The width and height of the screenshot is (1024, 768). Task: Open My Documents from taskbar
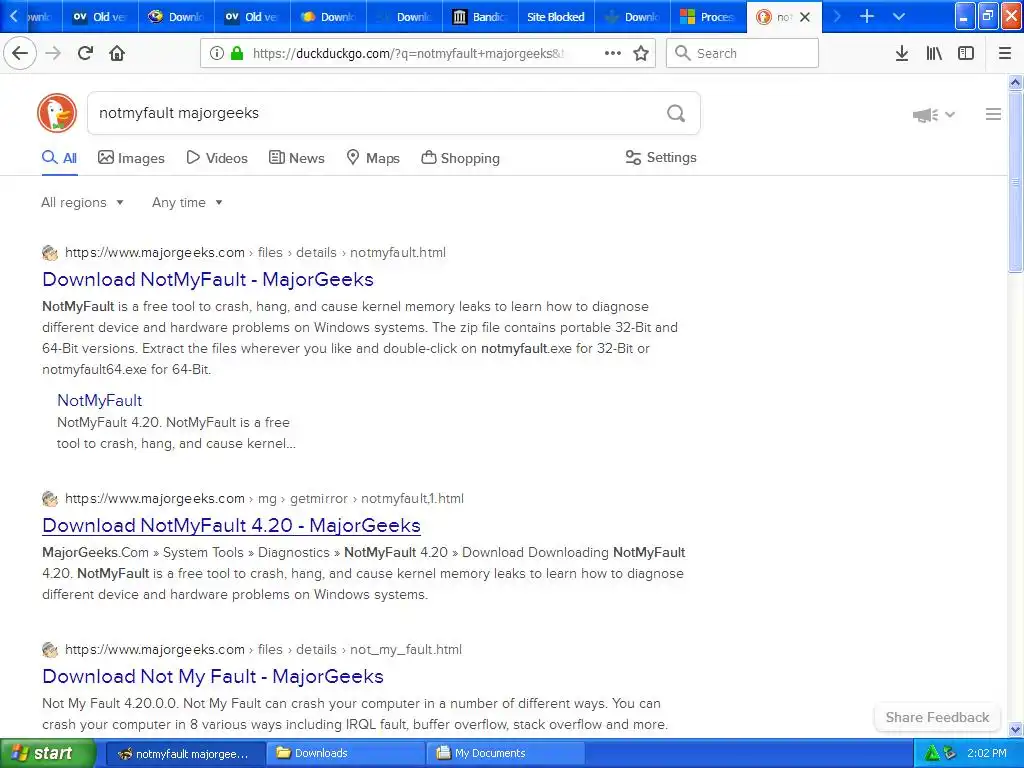click(506, 754)
